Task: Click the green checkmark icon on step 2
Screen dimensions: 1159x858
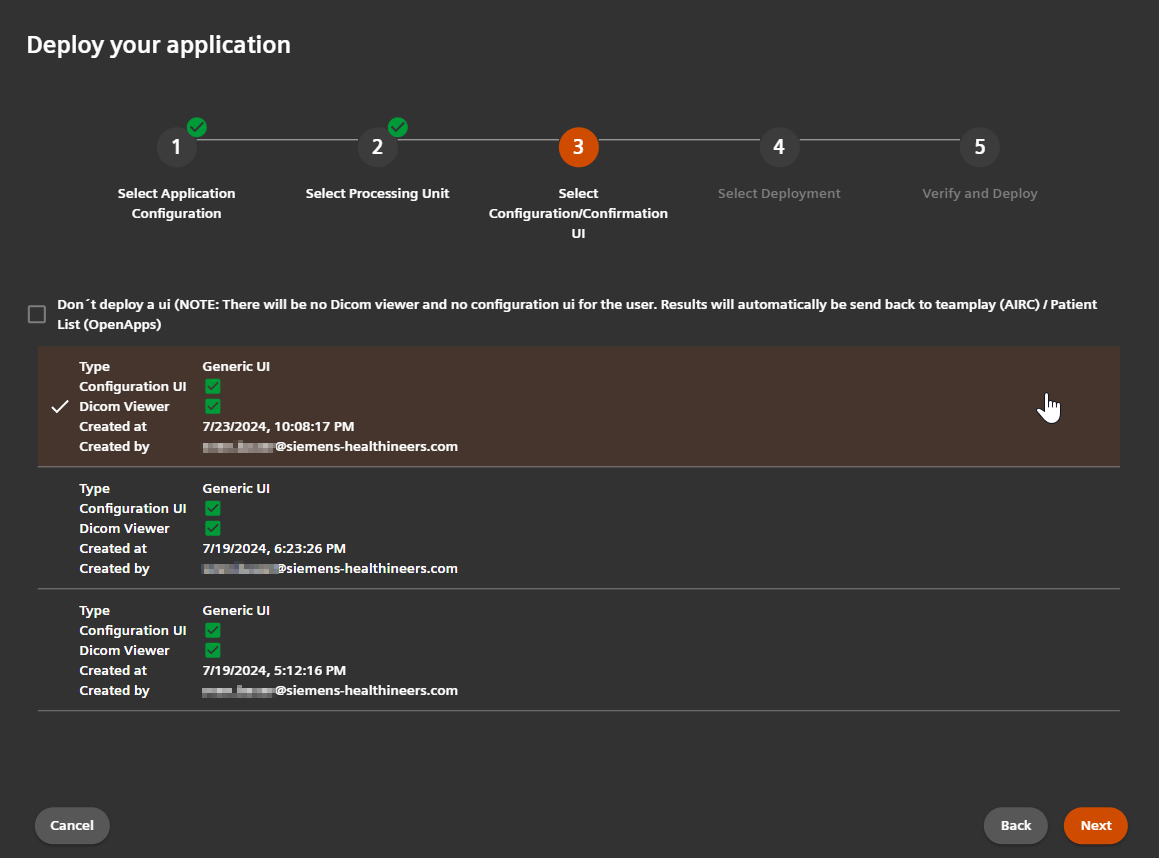Action: click(397, 127)
